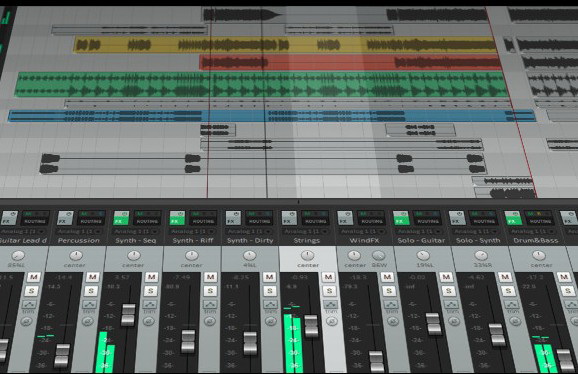This screenshot has height=374, width=578.
Task: Select the Strings track name label
Action: tap(306, 241)
